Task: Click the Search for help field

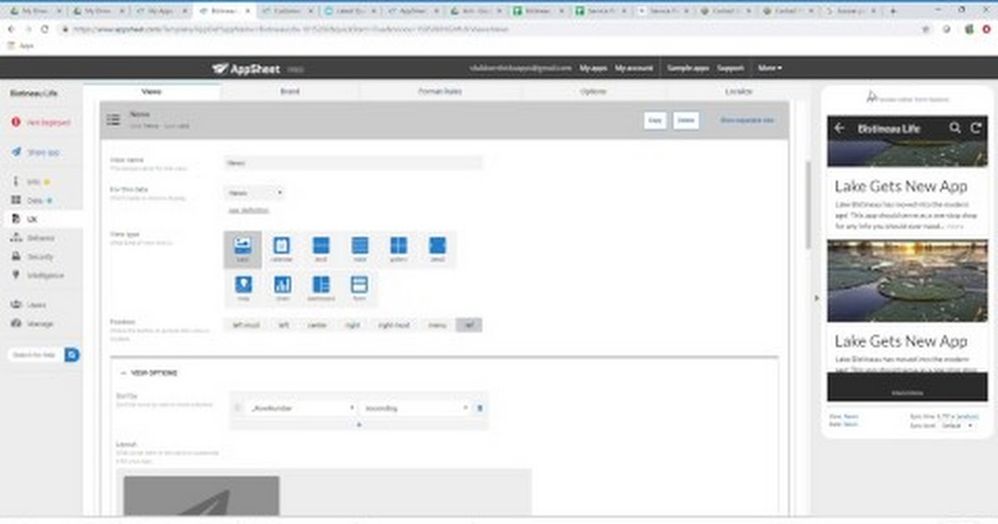Action: [x=36, y=355]
